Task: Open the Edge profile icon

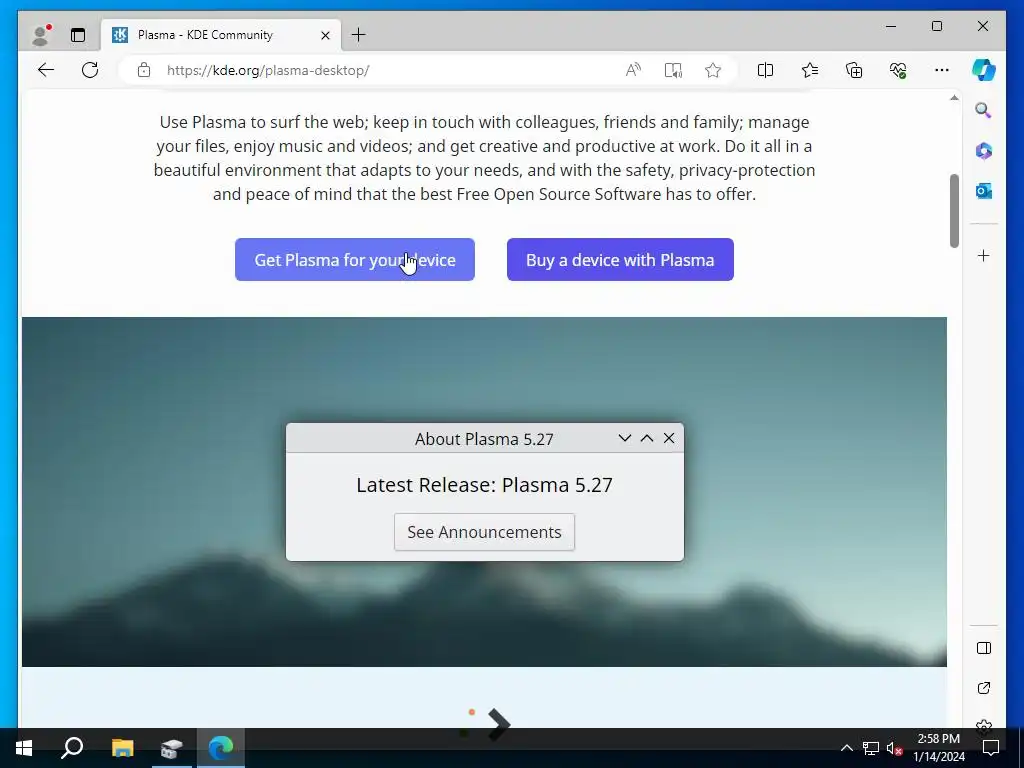Action: (x=40, y=35)
